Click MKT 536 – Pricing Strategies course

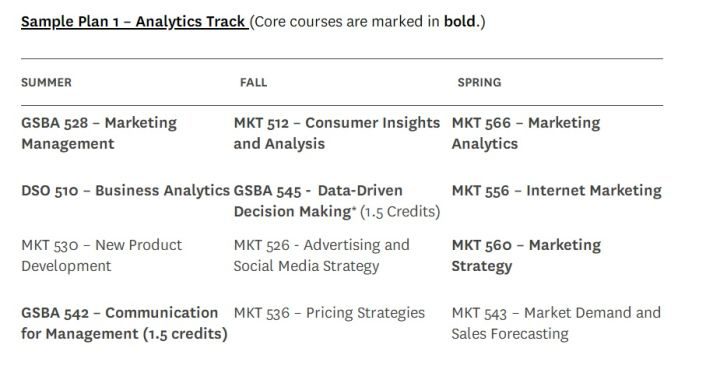click(329, 313)
